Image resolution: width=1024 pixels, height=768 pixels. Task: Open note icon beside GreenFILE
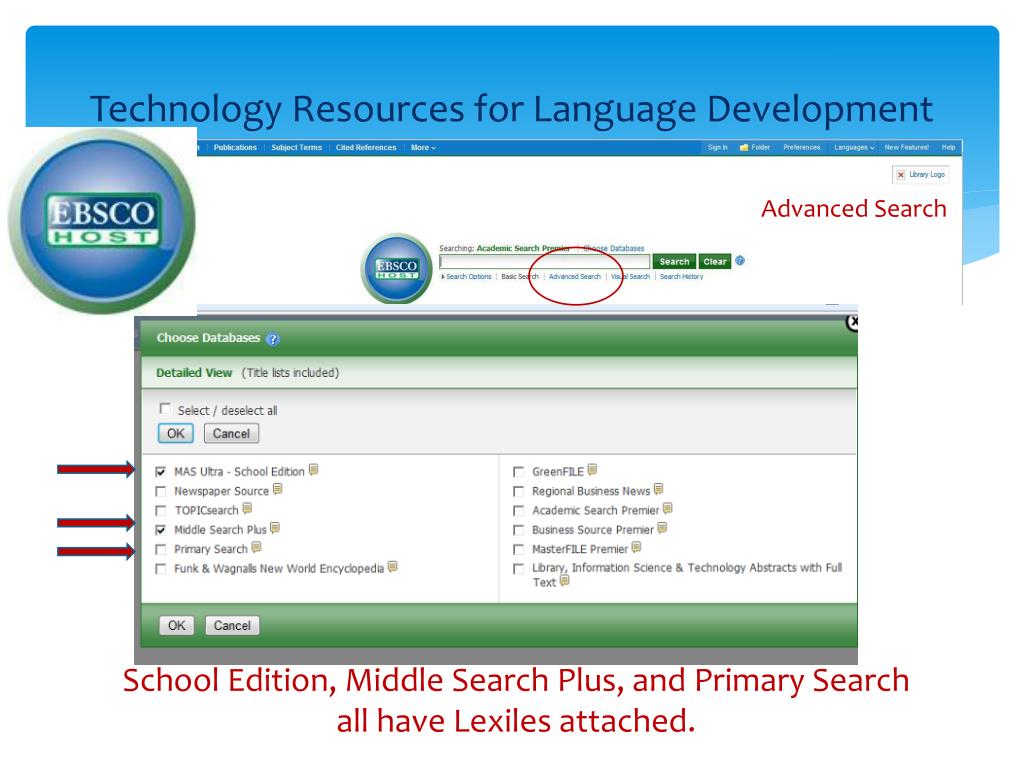point(592,470)
